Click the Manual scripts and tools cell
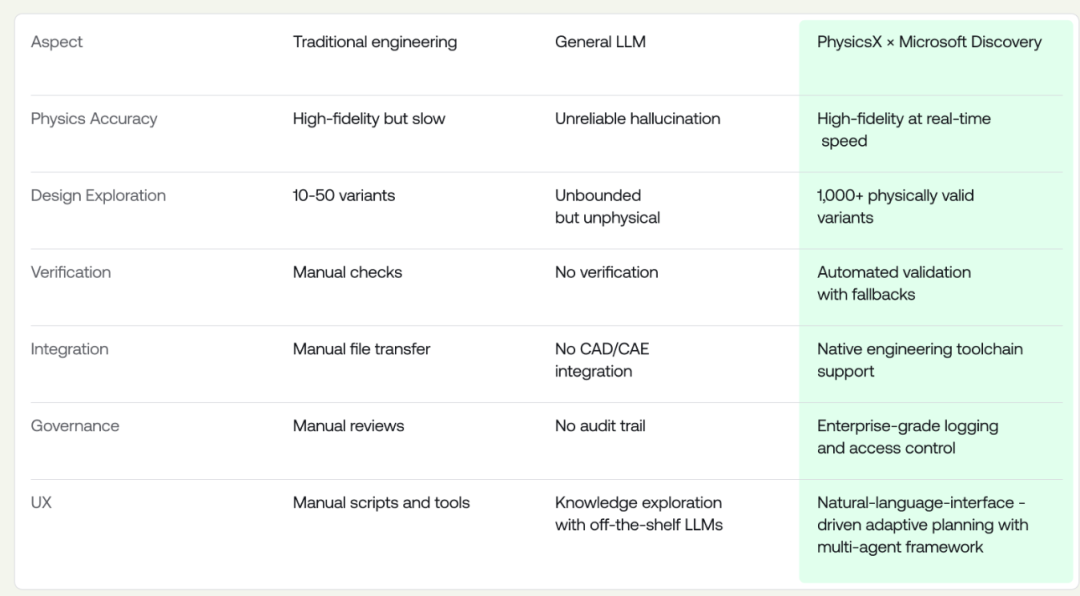 tap(381, 502)
